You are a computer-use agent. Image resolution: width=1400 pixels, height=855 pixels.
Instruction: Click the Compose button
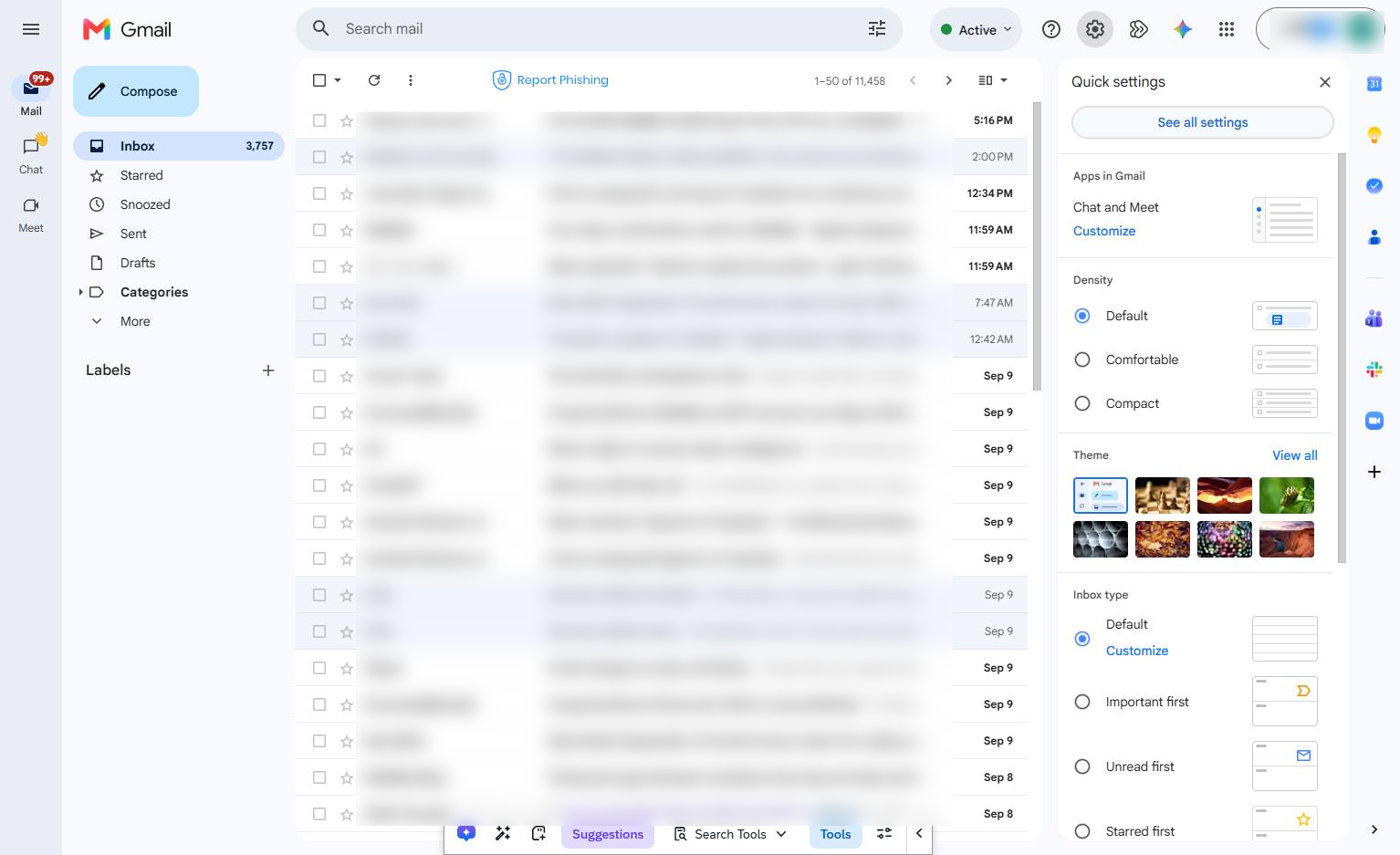pos(136,91)
